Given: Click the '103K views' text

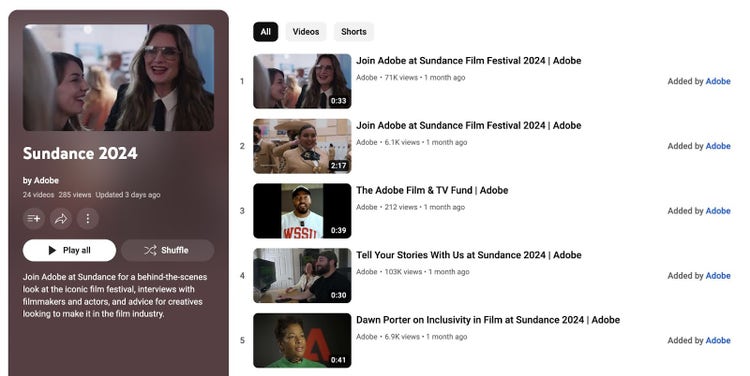Looking at the screenshot, I should pos(403,272).
